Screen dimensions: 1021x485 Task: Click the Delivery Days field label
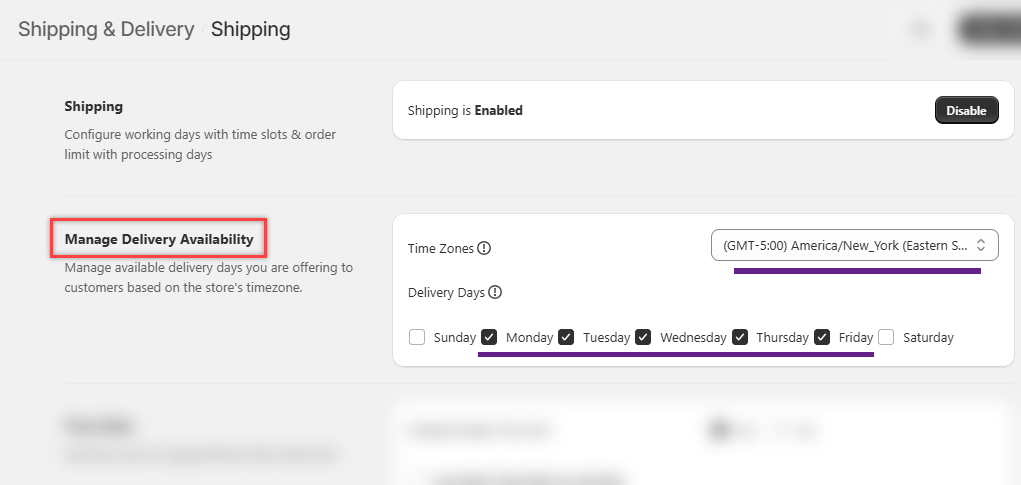[x=446, y=293]
